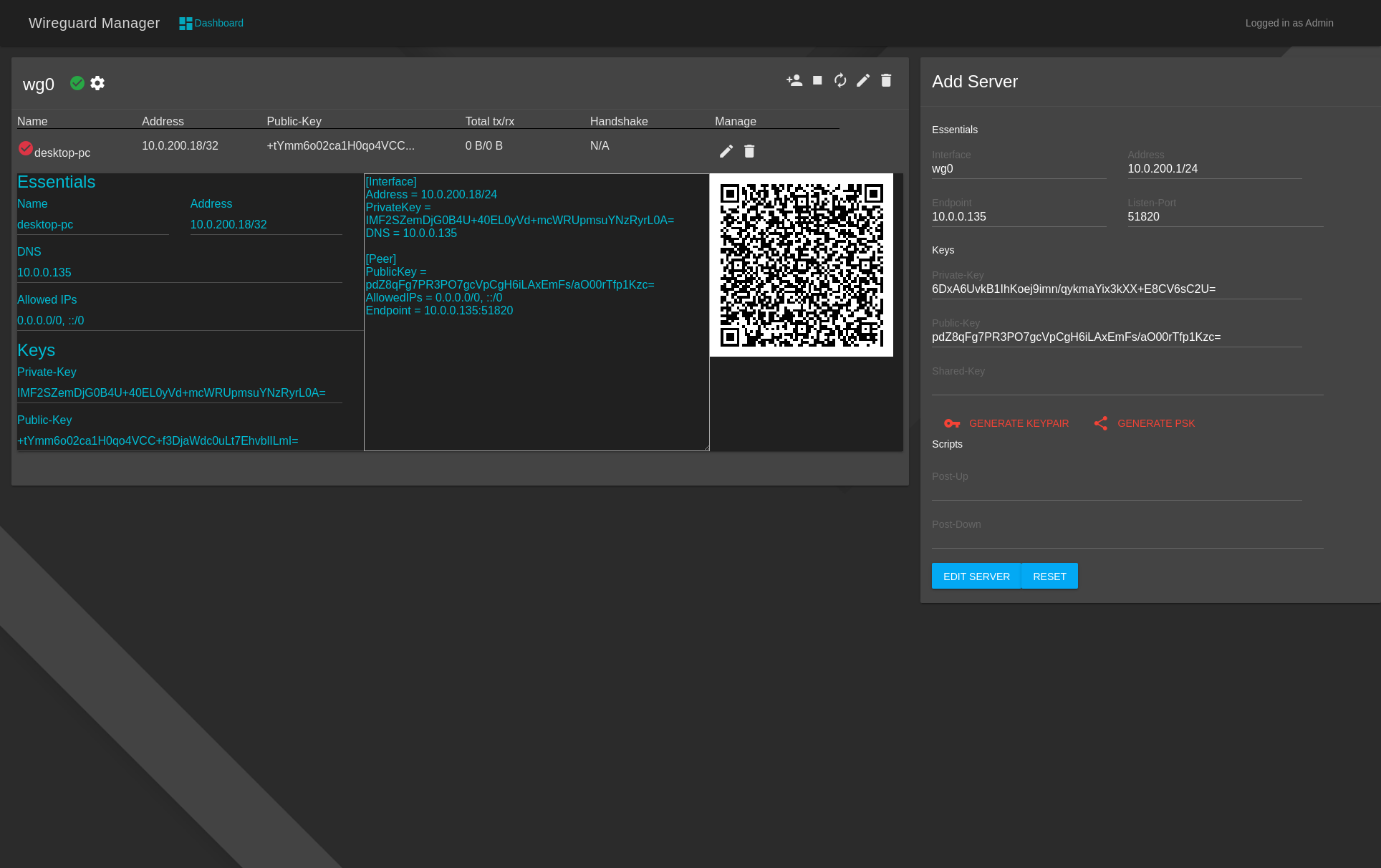Click desktop-pc row address 10.0.200.18/32
The width and height of the screenshot is (1381, 868).
(x=180, y=145)
